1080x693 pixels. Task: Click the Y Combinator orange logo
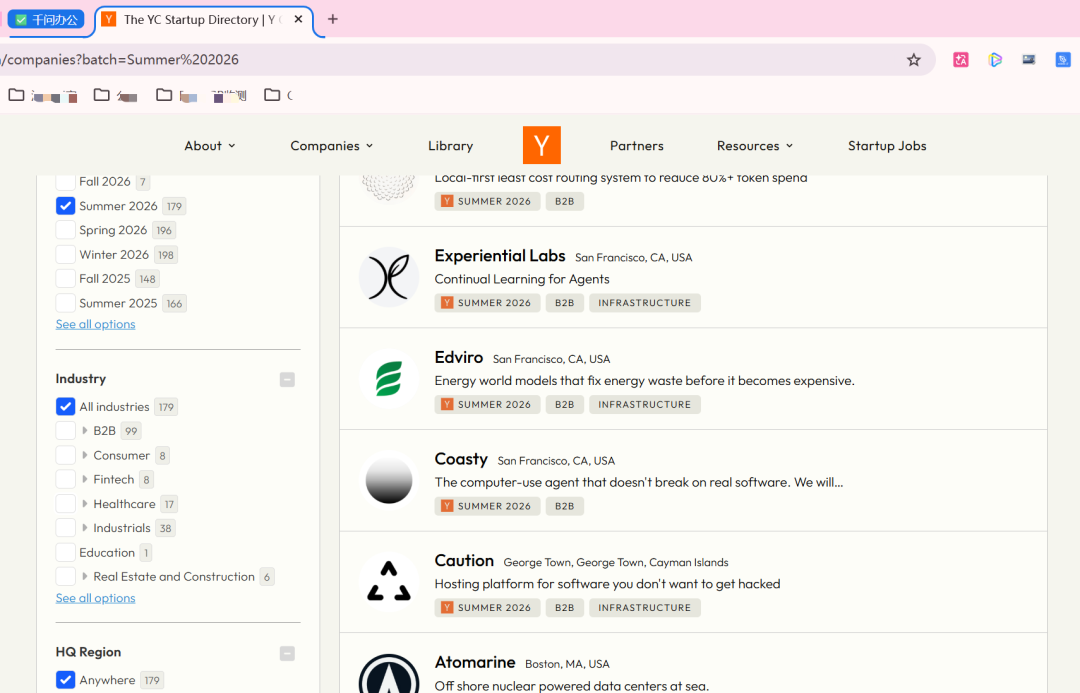tap(541, 145)
